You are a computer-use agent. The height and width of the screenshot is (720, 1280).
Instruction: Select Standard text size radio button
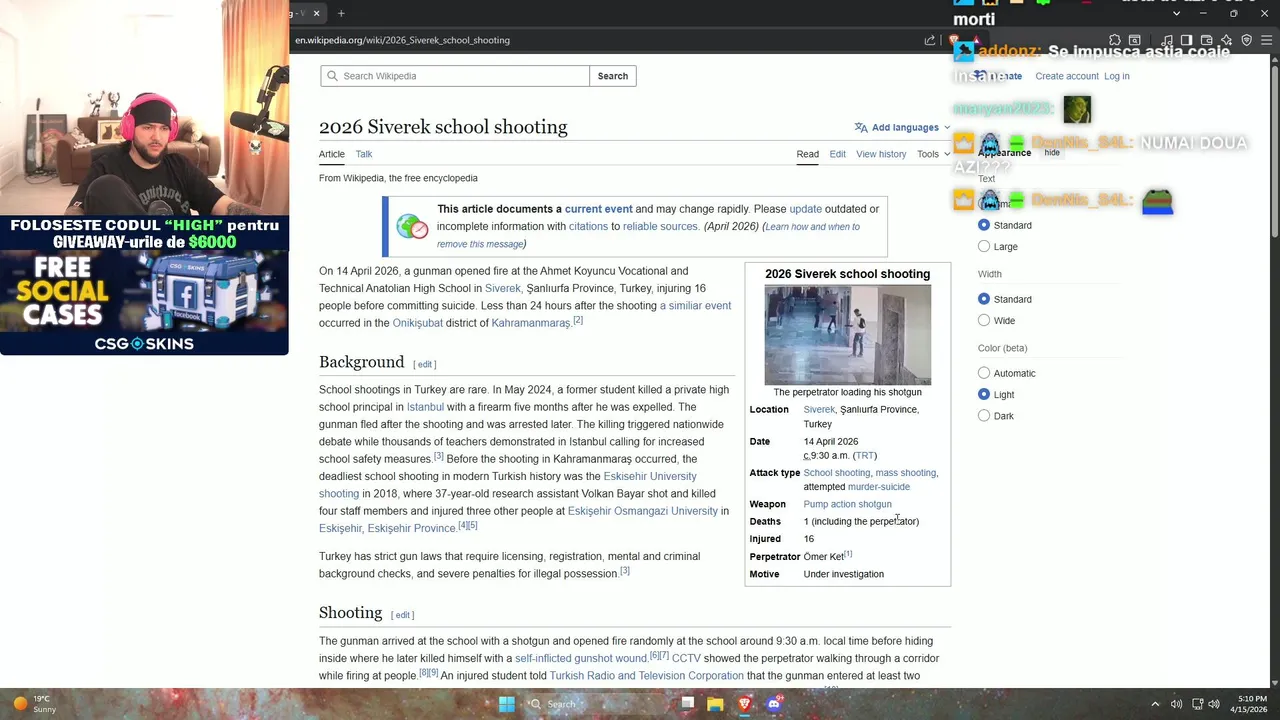coord(984,225)
